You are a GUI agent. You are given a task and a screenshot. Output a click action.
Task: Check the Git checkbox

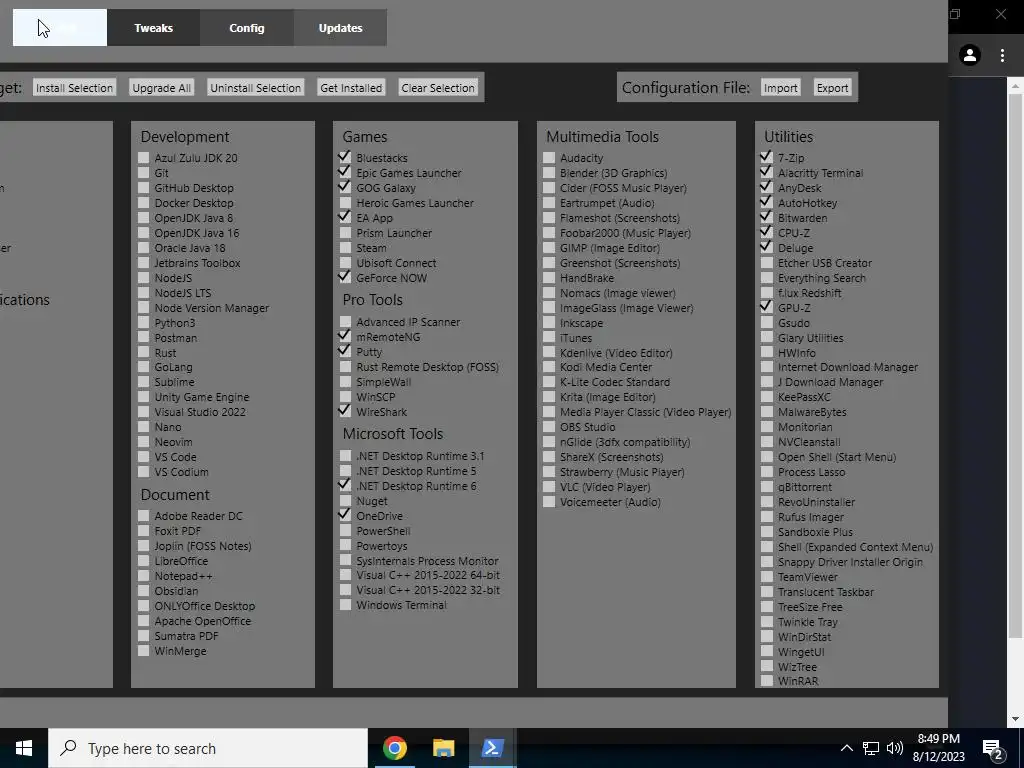[143, 172]
